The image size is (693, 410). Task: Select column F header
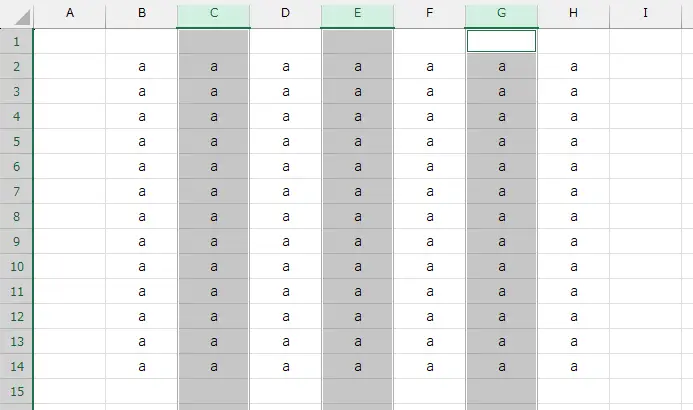coord(430,13)
